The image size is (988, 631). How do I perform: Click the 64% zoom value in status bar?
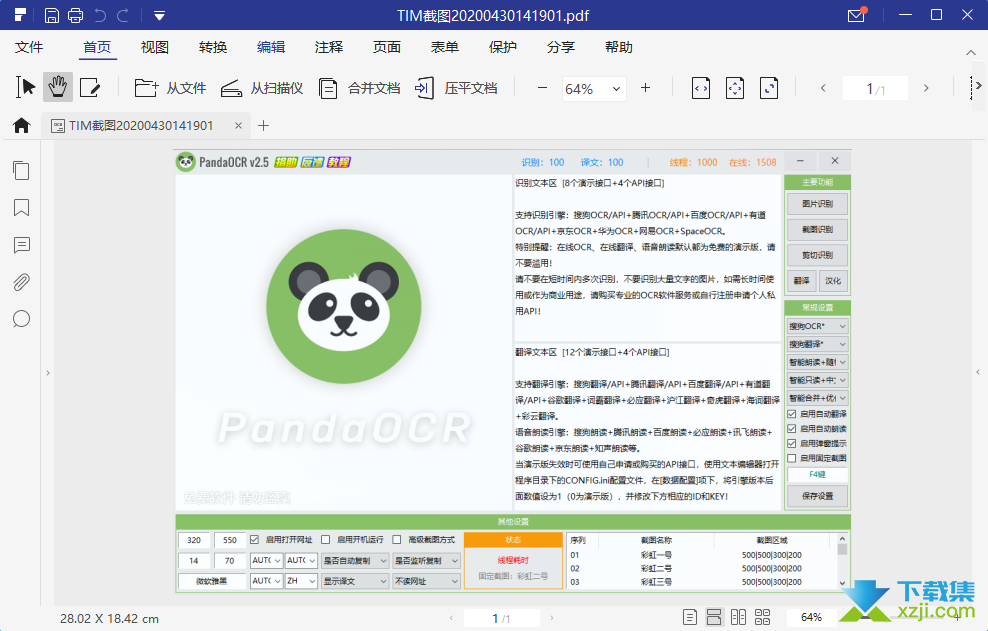(811, 617)
